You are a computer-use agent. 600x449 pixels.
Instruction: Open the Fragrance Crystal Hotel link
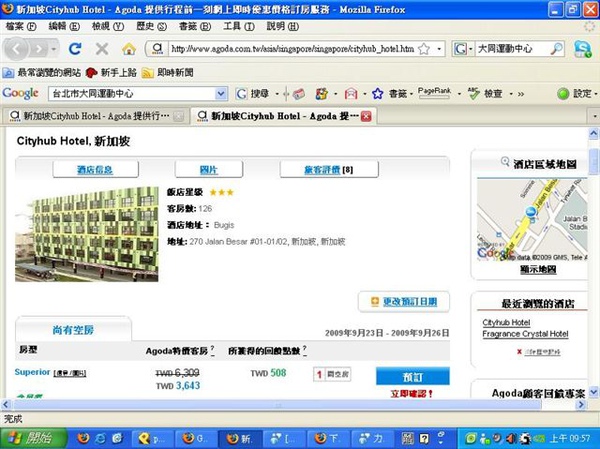pos(525,334)
